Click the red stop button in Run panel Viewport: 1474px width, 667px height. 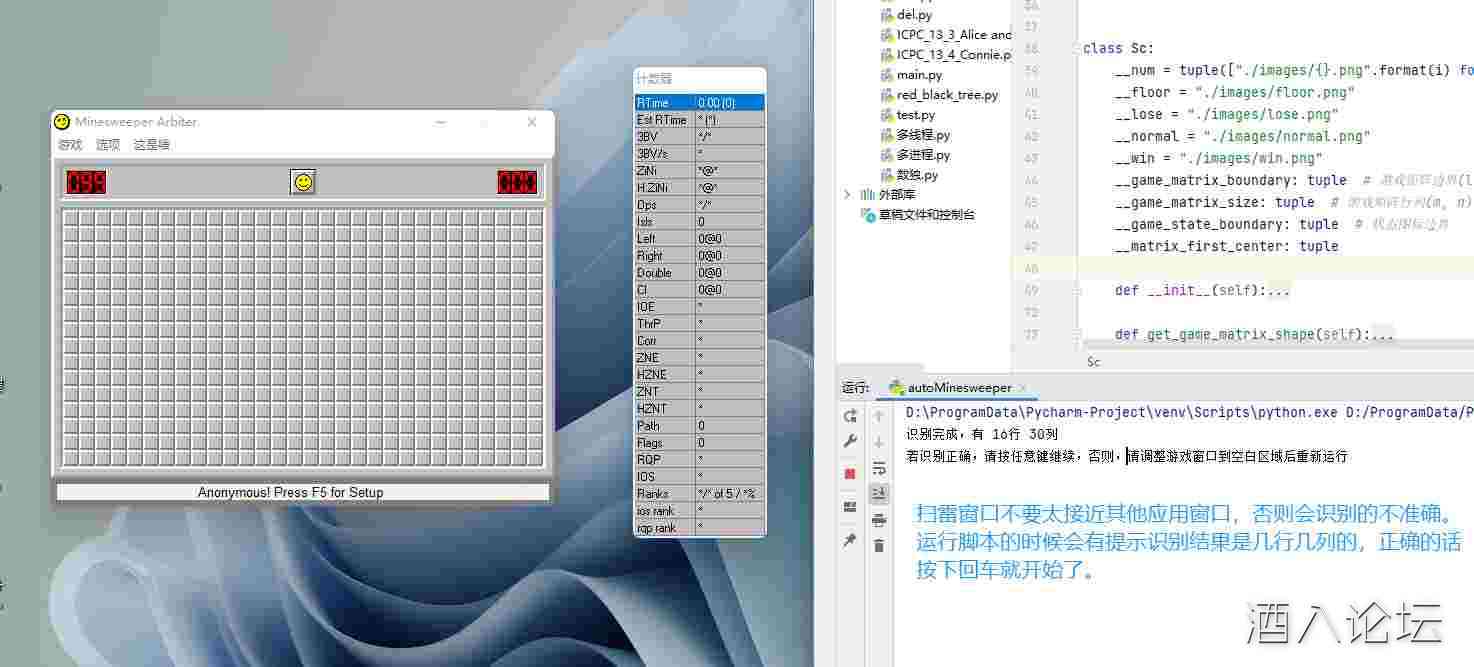pyautogui.click(x=850, y=473)
